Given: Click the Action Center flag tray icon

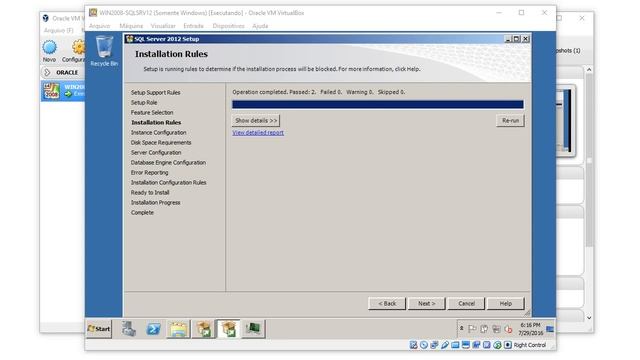Looking at the screenshot, I should 472,329.
